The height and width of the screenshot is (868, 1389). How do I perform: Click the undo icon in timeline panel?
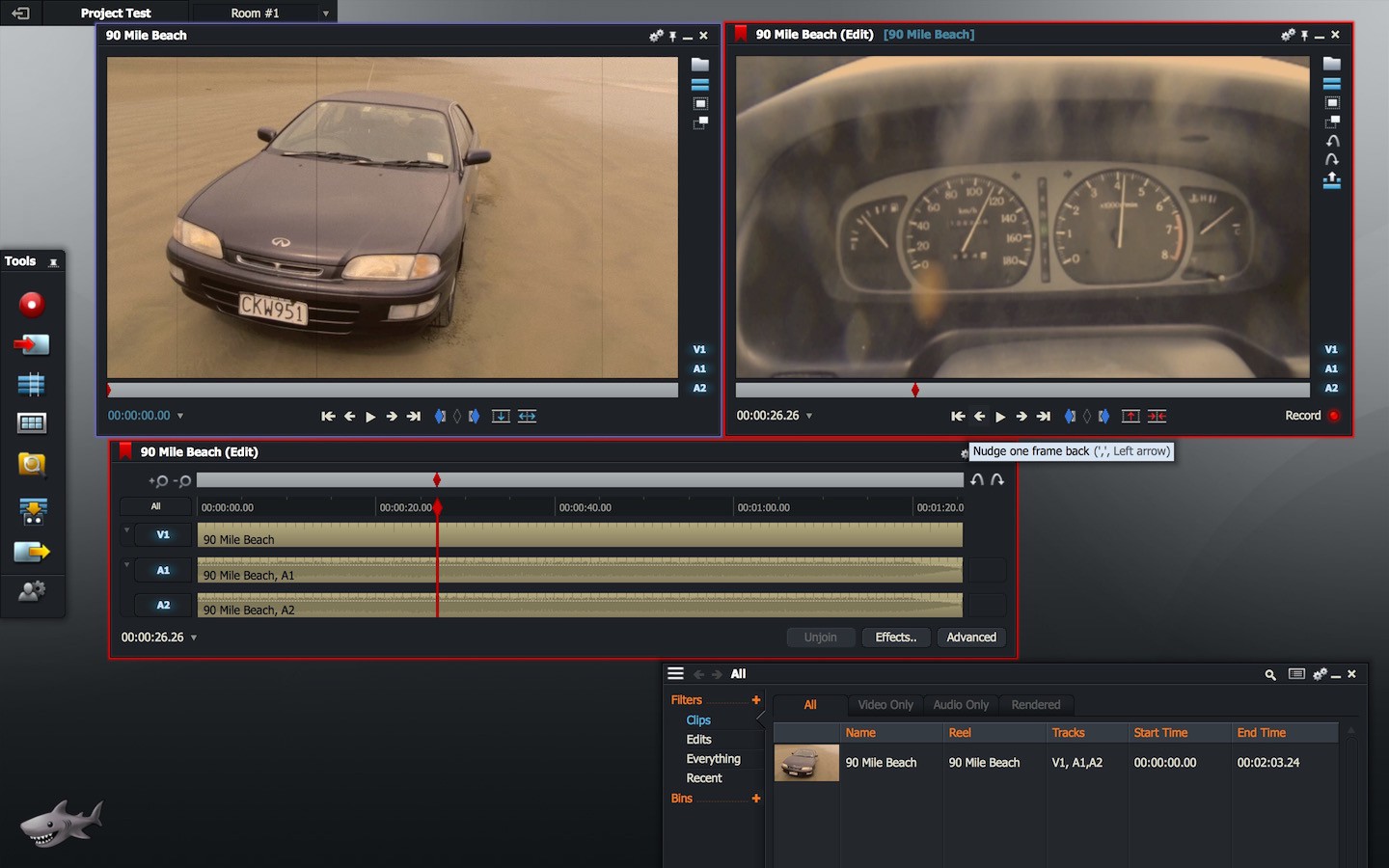(x=977, y=479)
